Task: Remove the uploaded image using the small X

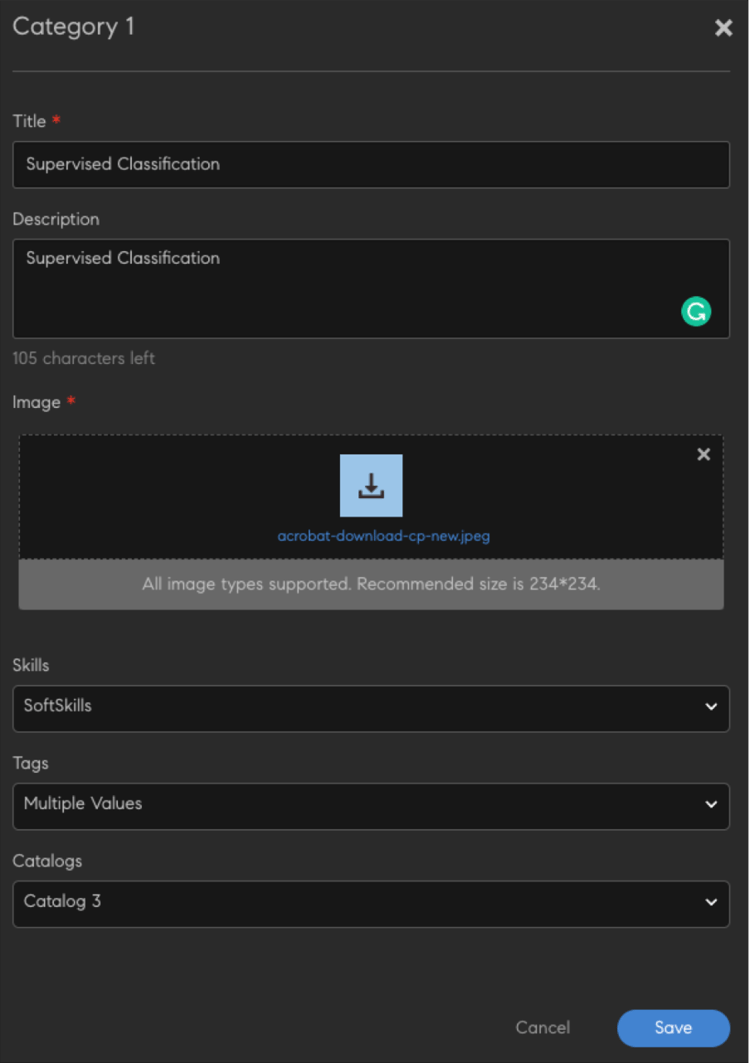Action: (x=704, y=454)
